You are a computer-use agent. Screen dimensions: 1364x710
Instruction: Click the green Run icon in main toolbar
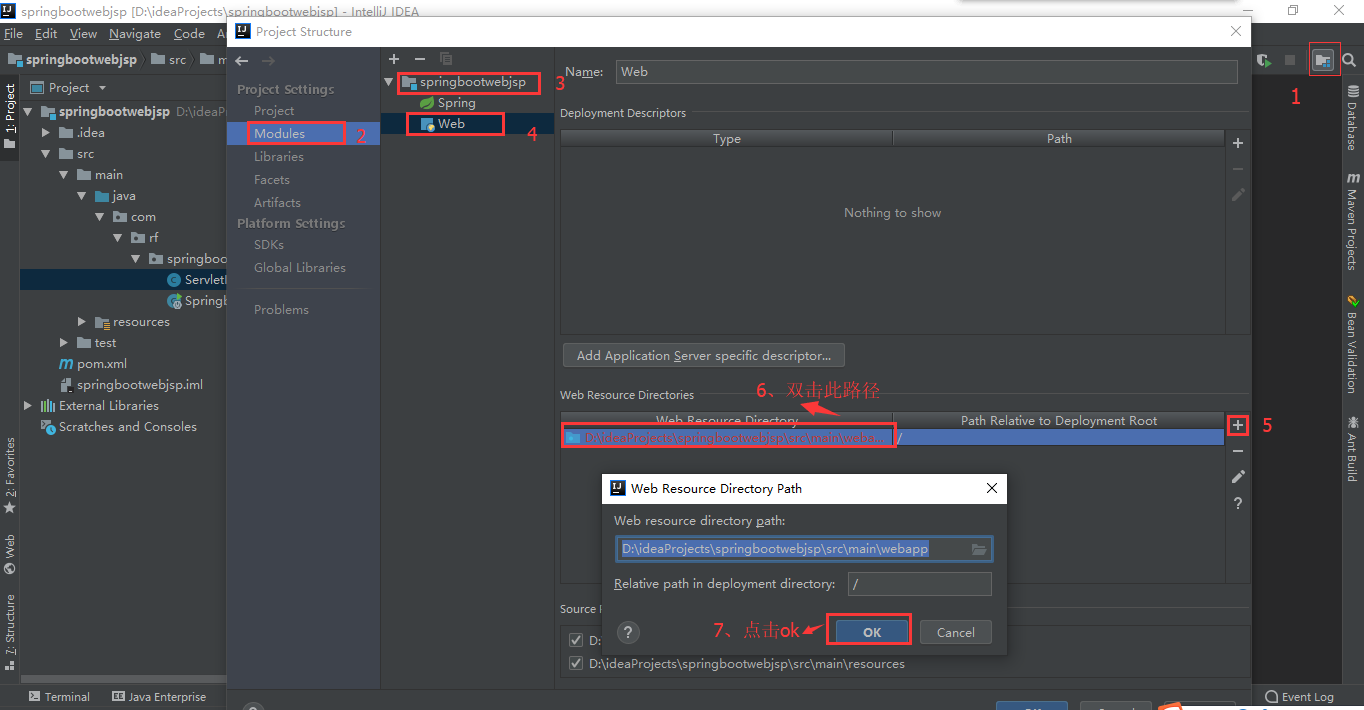click(x=1264, y=61)
